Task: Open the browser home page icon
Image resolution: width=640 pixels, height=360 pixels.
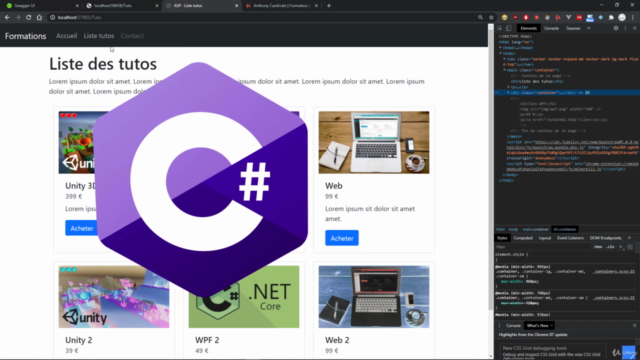Action: [x=39, y=18]
